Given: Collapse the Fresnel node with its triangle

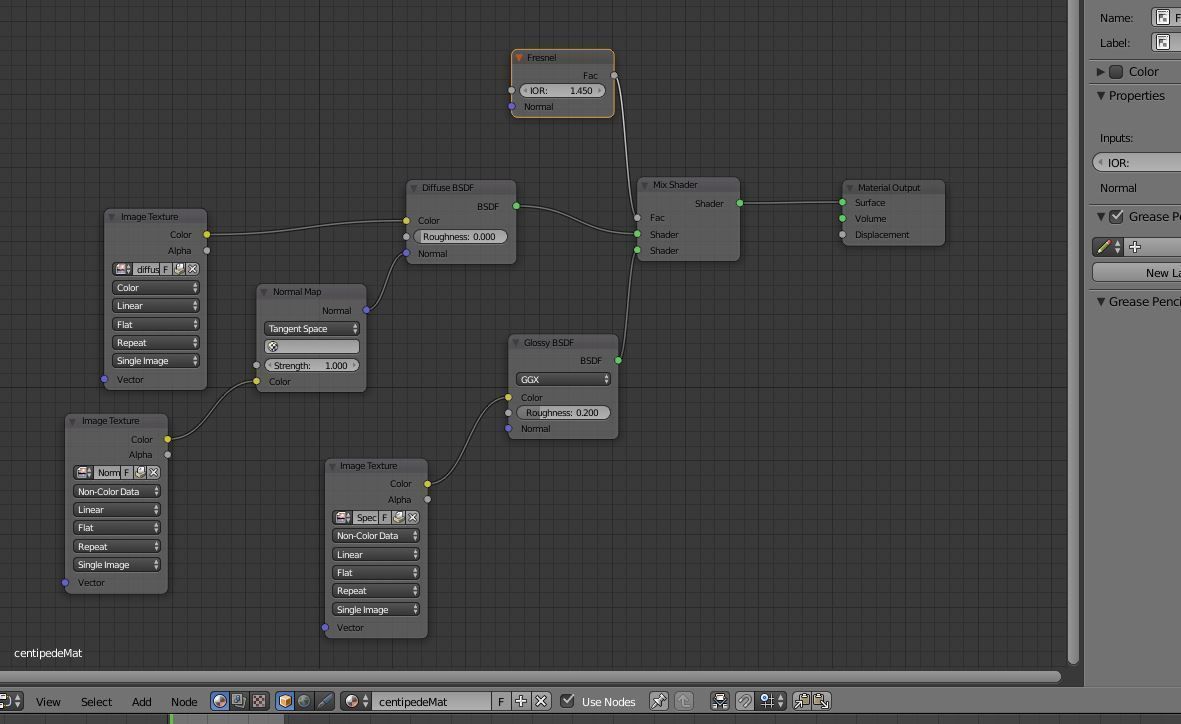Looking at the screenshot, I should tap(519, 58).
